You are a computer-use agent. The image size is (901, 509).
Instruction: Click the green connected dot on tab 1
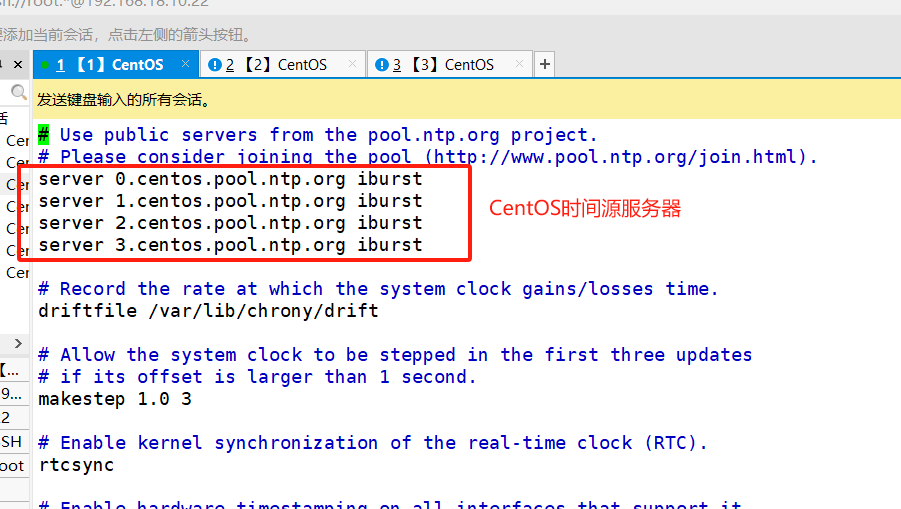tap(45, 65)
